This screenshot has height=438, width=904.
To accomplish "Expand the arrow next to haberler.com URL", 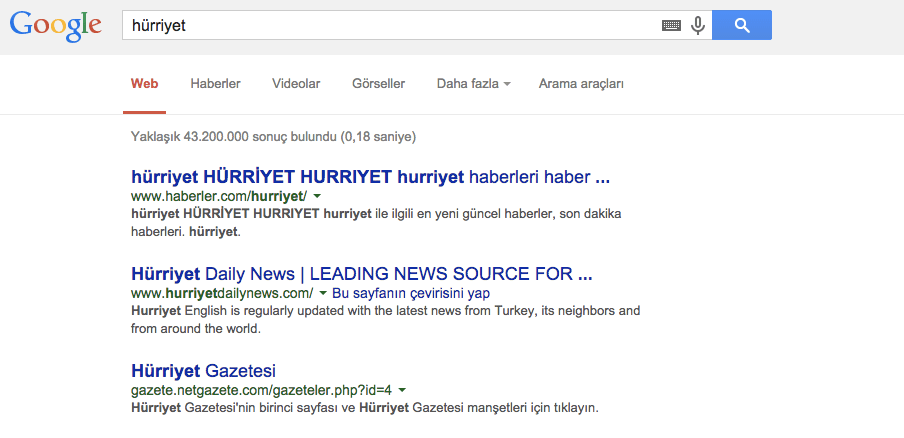I will pyautogui.click(x=317, y=196).
